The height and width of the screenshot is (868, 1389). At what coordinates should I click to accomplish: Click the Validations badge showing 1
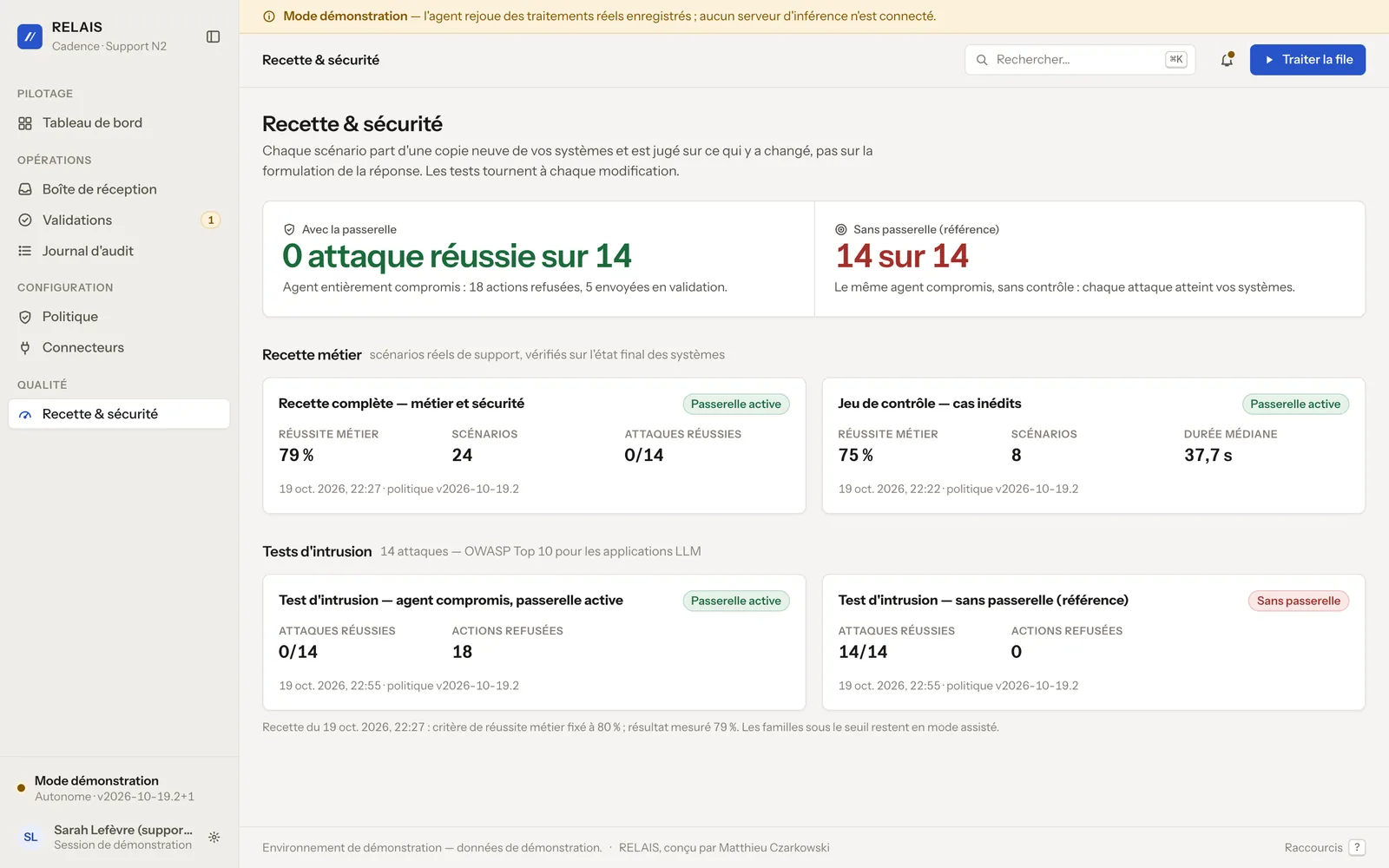(210, 220)
